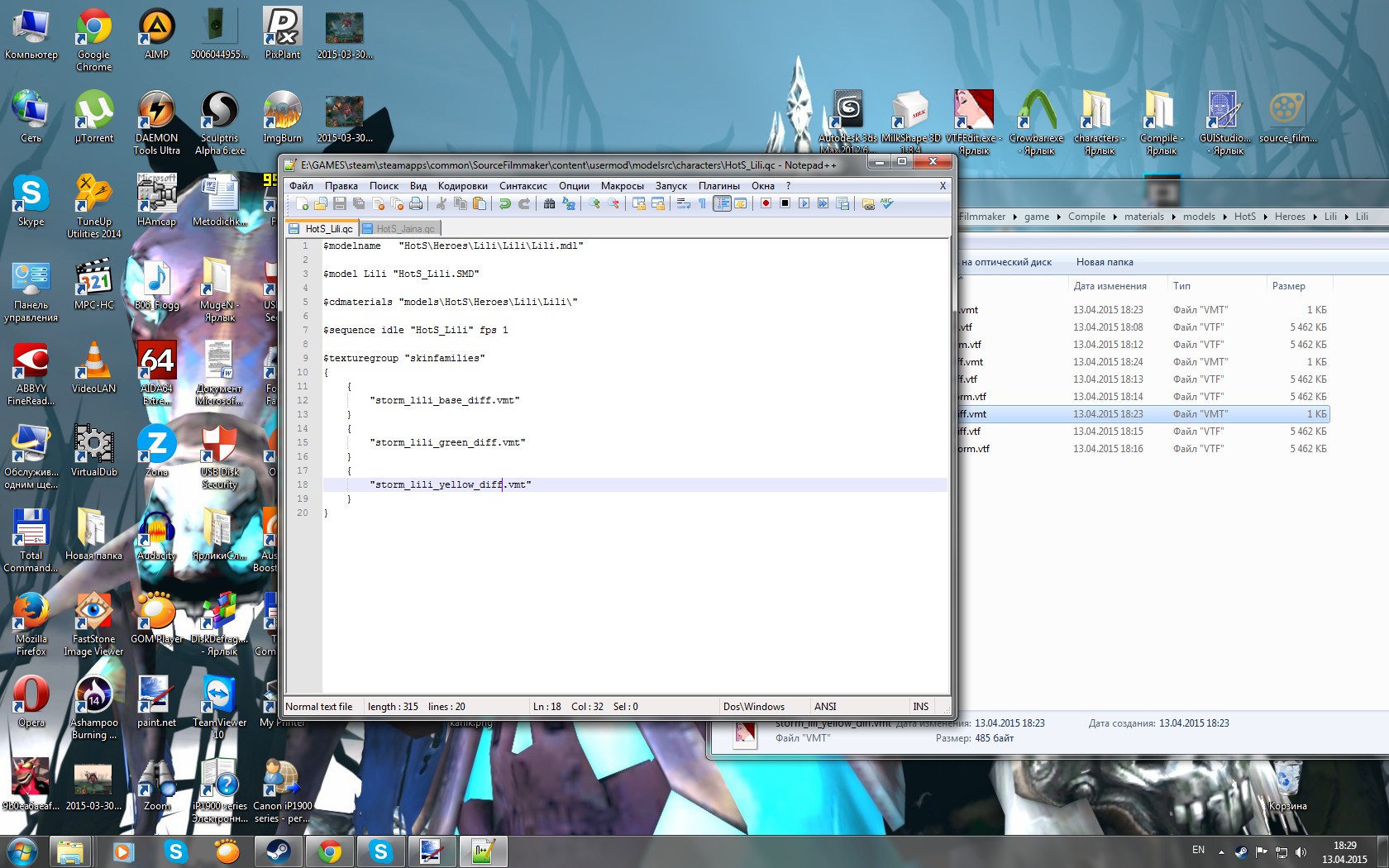Click inside the editor on line 12 text
Viewport: 1389px width, 868px height.
[x=445, y=400]
